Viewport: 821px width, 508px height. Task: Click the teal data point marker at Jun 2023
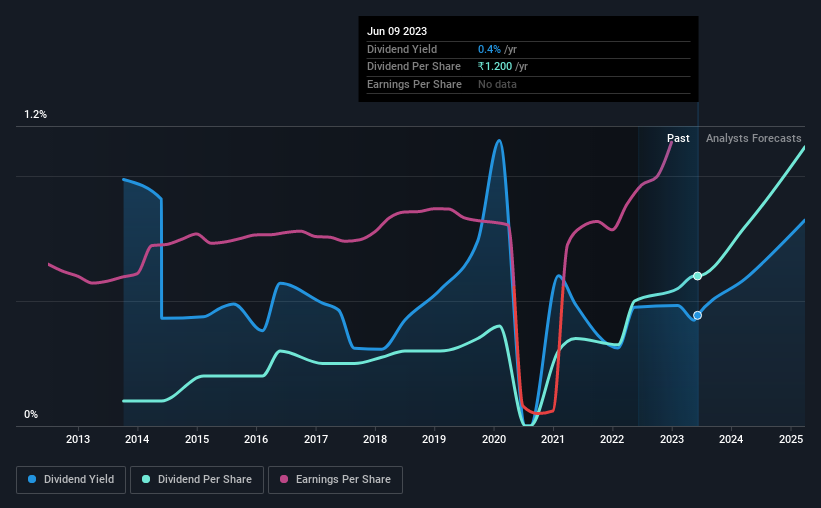pos(697,276)
